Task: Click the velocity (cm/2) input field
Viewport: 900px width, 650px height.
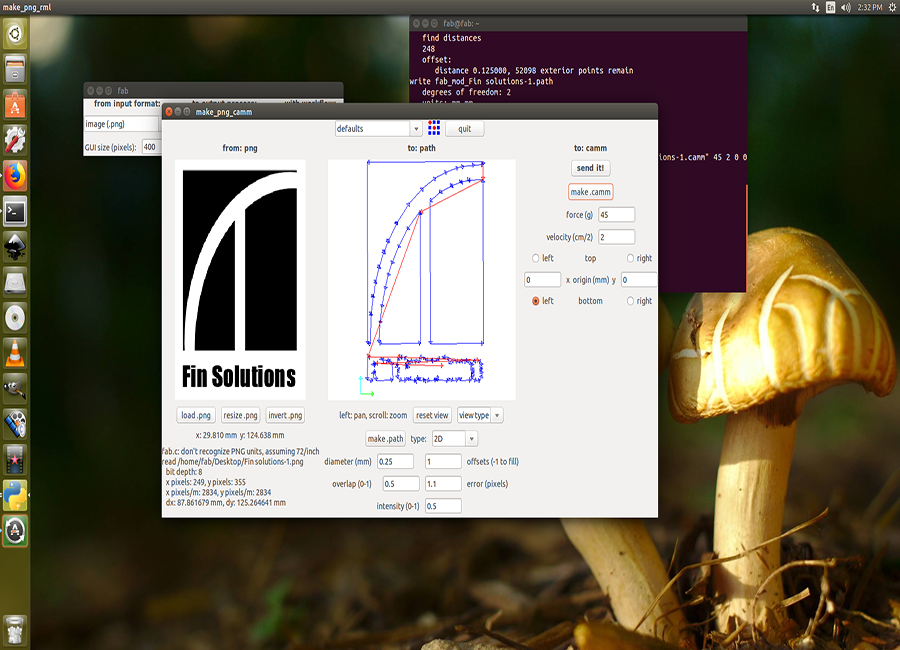Action: pos(616,237)
